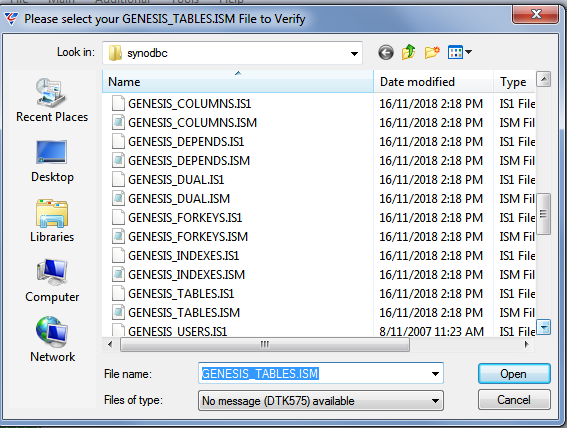Image resolution: width=567 pixels, height=428 pixels.
Task: Sort files by Type column
Action: pyautogui.click(x=515, y=82)
